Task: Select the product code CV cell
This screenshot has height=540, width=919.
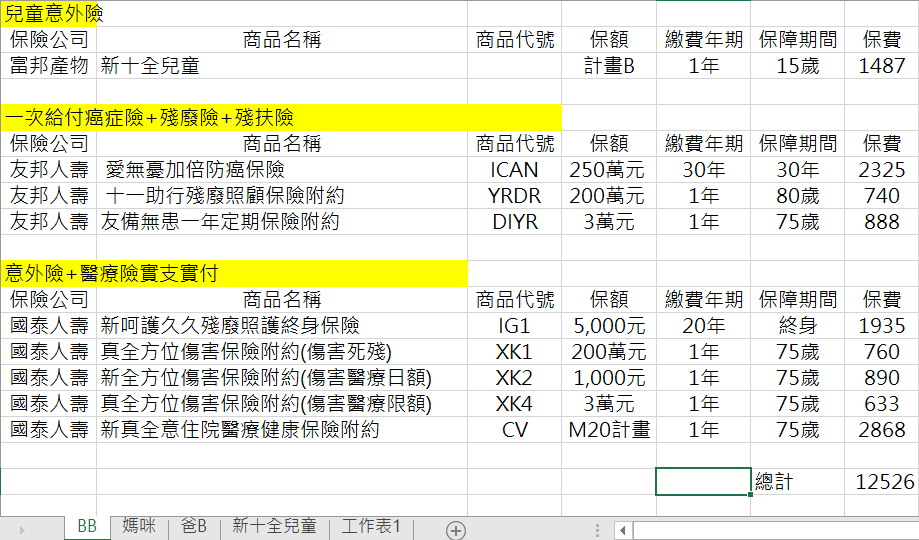Action: (x=515, y=429)
